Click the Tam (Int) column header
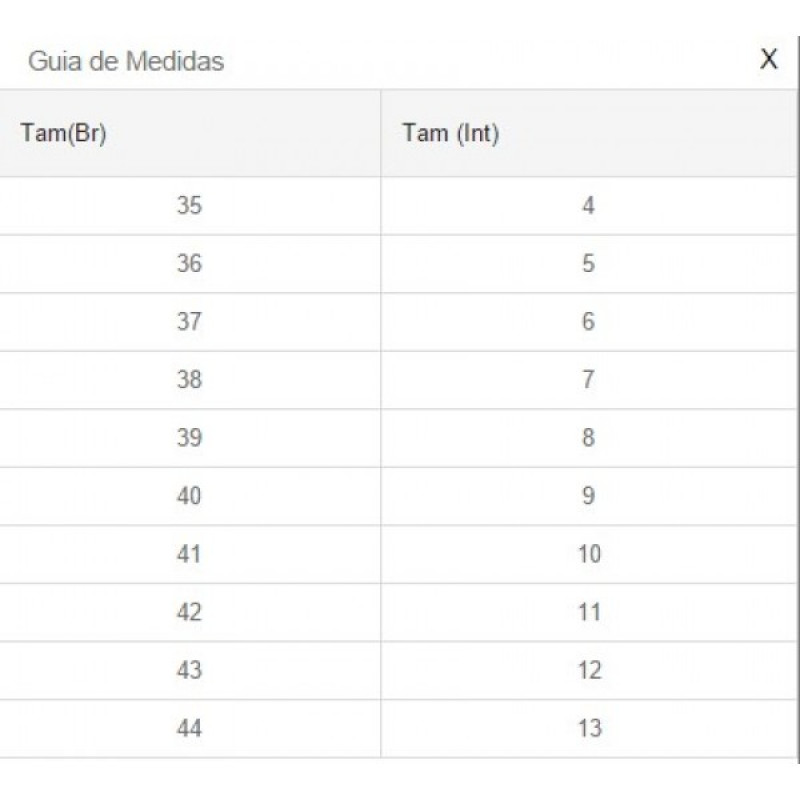This screenshot has width=800, height=800. [x=451, y=134]
